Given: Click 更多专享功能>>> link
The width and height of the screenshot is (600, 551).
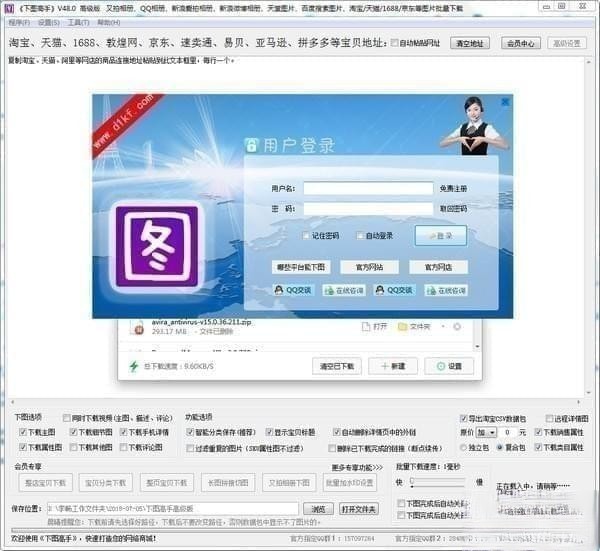Looking at the screenshot, I should (357, 467).
